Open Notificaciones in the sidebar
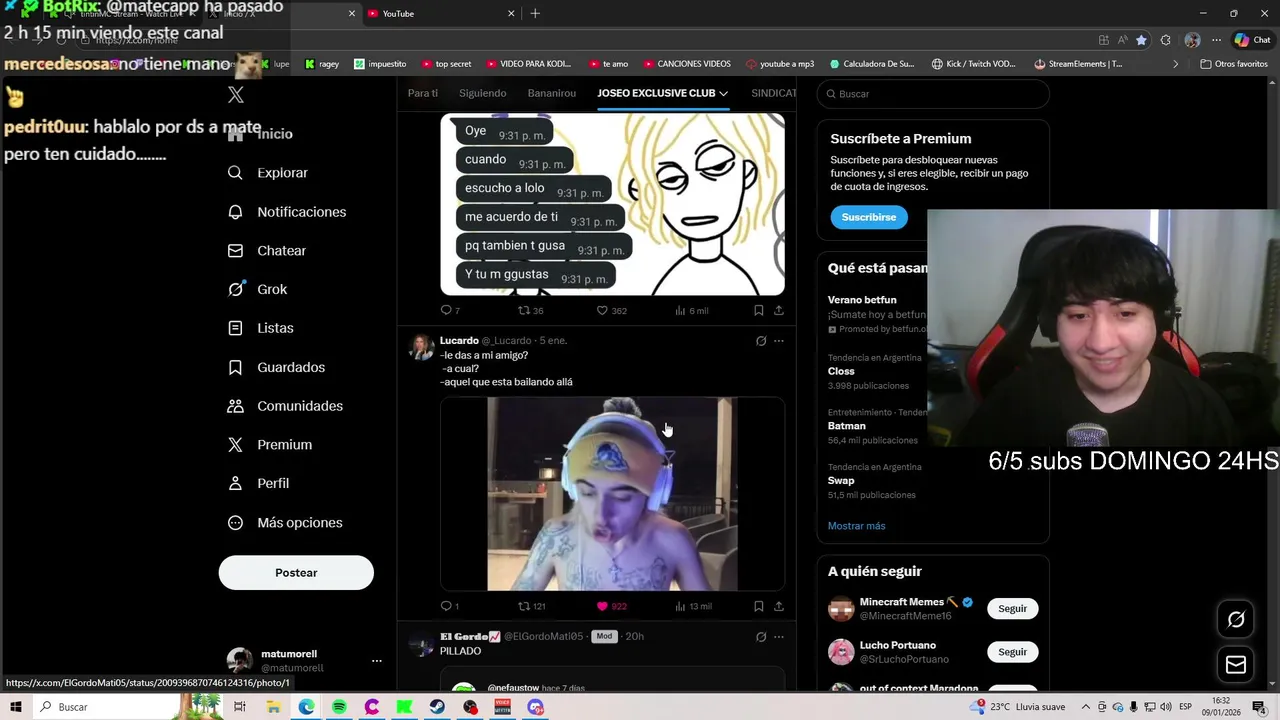This screenshot has width=1280, height=720. tap(287, 212)
